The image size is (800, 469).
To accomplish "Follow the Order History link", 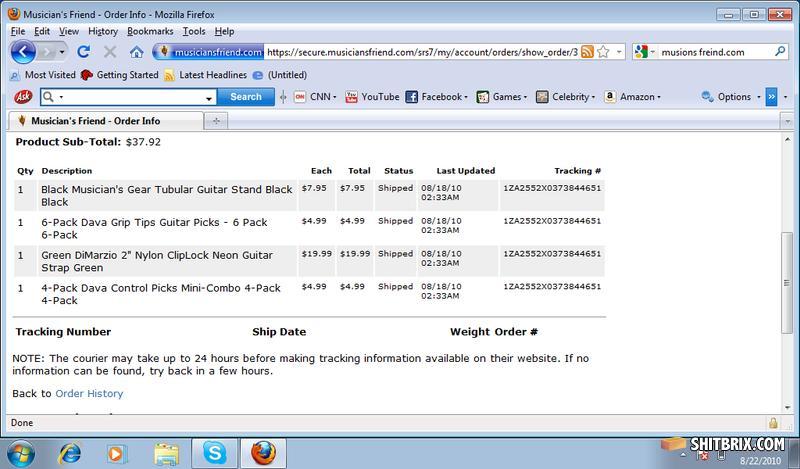I will pyautogui.click(x=89, y=393).
